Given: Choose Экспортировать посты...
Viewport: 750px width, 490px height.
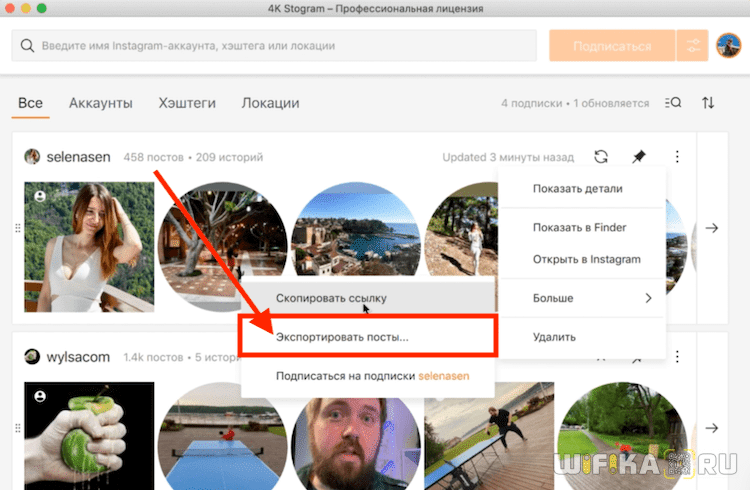Looking at the screenshot, I should (368, 337).
